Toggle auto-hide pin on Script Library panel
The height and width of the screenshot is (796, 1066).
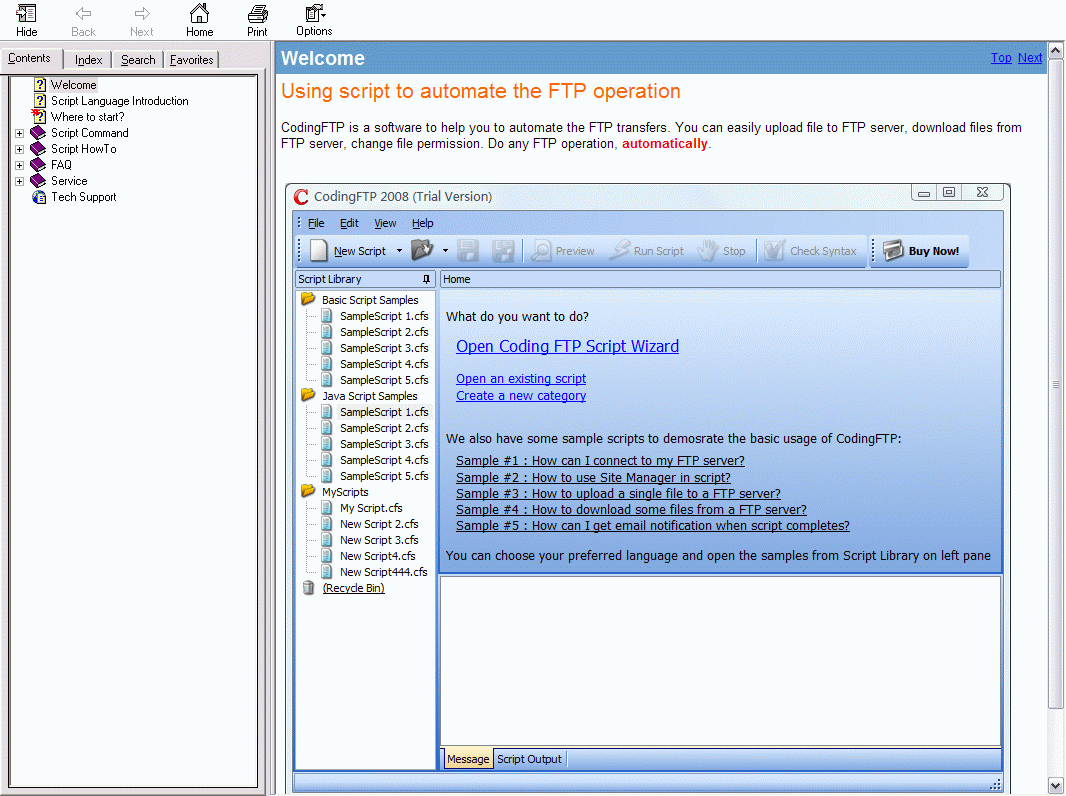(x=427, y=278)
